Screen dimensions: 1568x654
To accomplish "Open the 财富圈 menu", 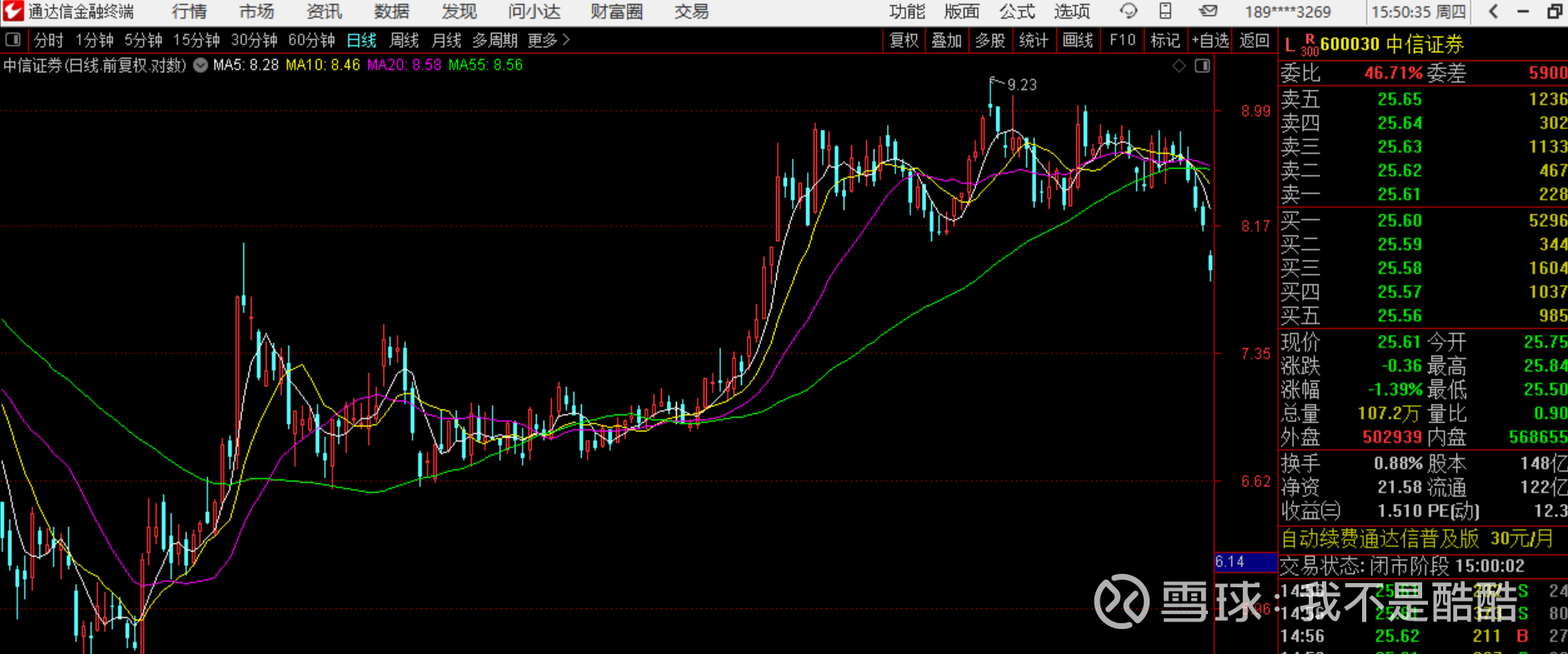I will coord(617,12).
